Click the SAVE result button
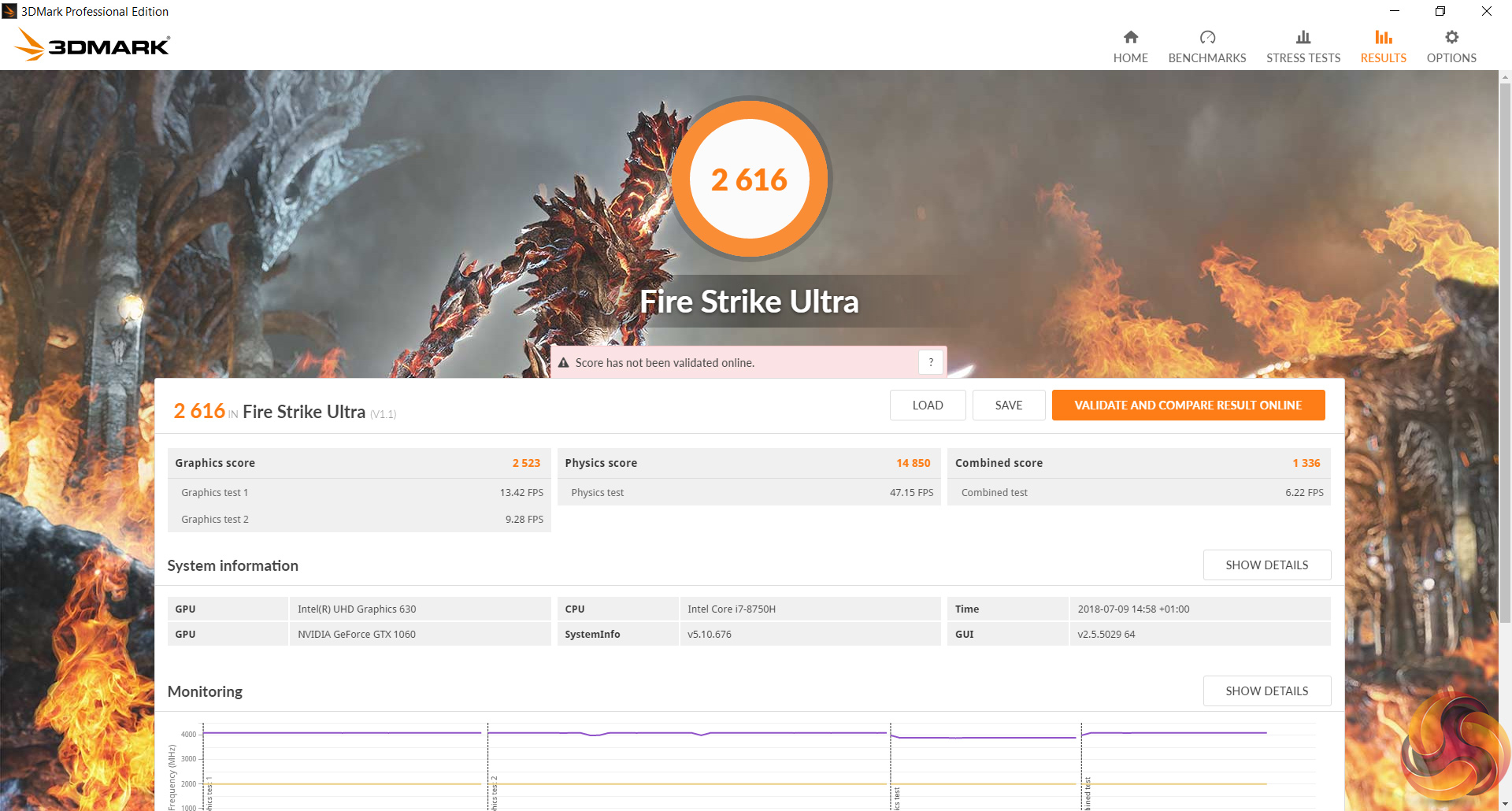 click(1008, 405)
